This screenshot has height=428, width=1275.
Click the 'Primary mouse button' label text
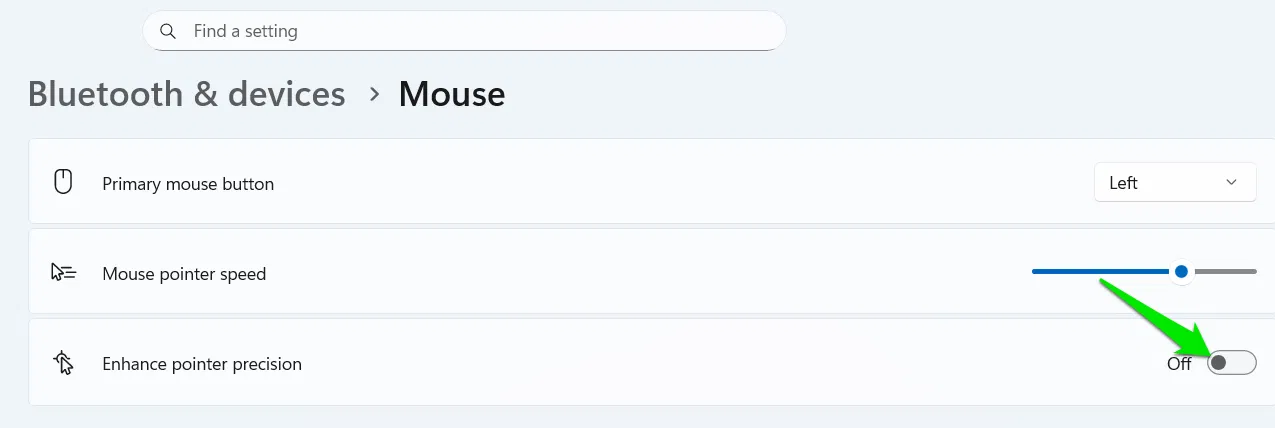pyautogui.click(x=188, y=184)
